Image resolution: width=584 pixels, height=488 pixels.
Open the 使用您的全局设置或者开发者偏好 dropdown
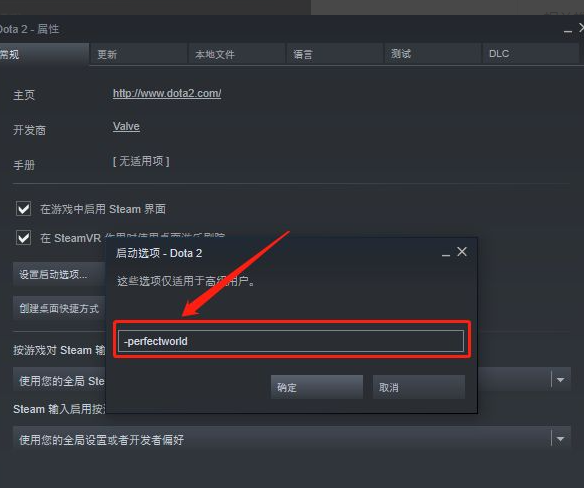(x=292, y=439)
